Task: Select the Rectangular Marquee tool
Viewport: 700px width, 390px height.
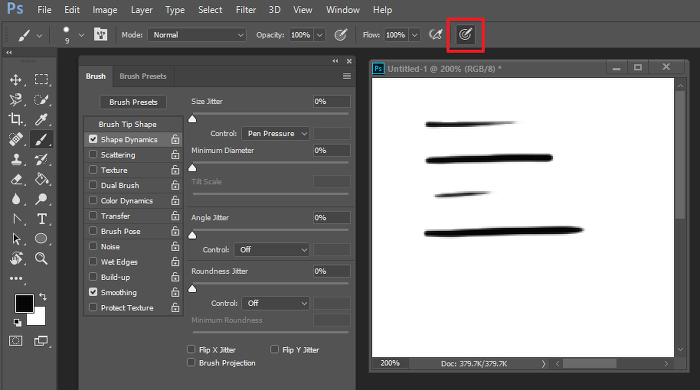Action: (41, 79)
